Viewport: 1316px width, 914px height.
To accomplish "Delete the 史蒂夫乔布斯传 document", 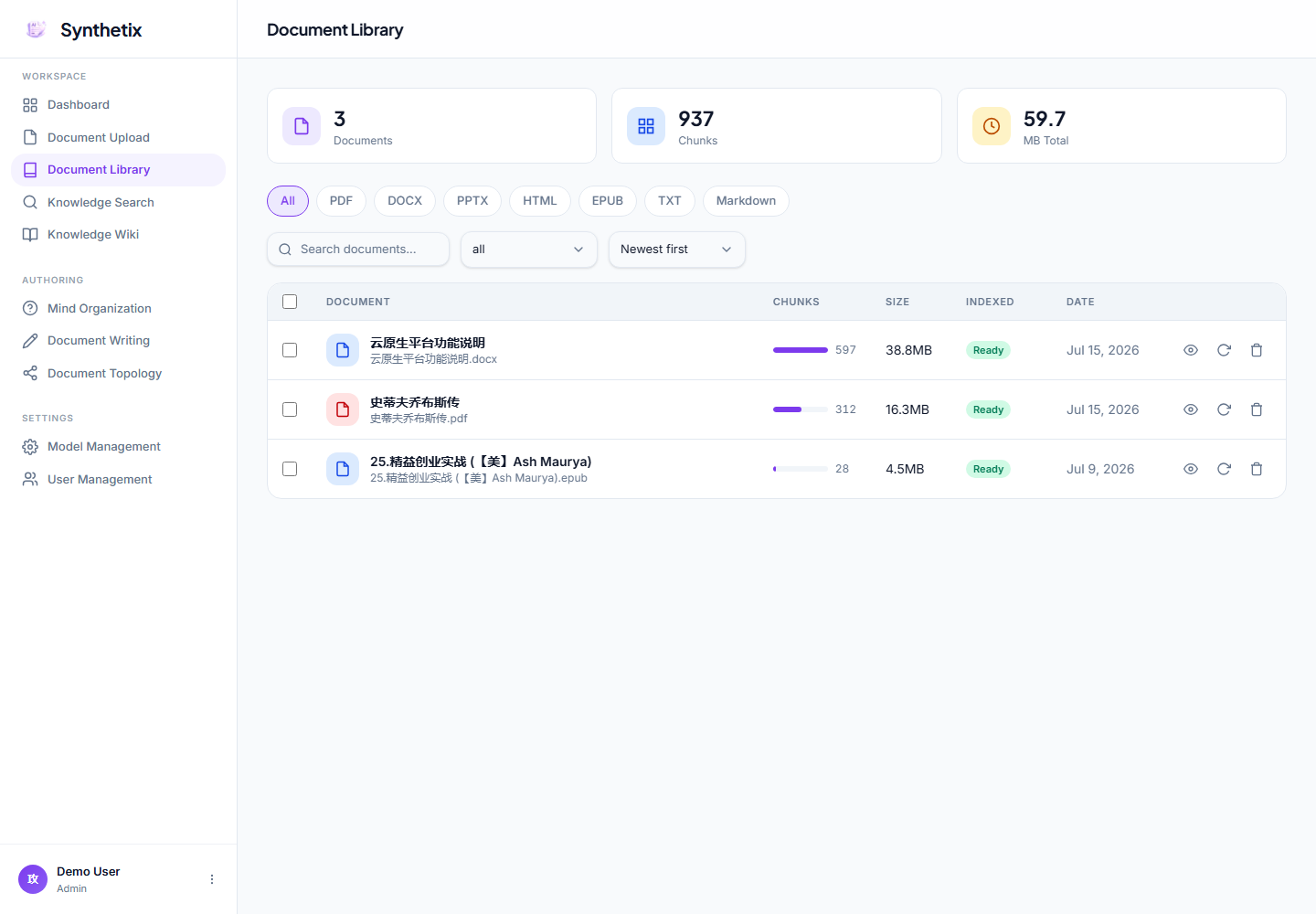I will point(1257,409).
